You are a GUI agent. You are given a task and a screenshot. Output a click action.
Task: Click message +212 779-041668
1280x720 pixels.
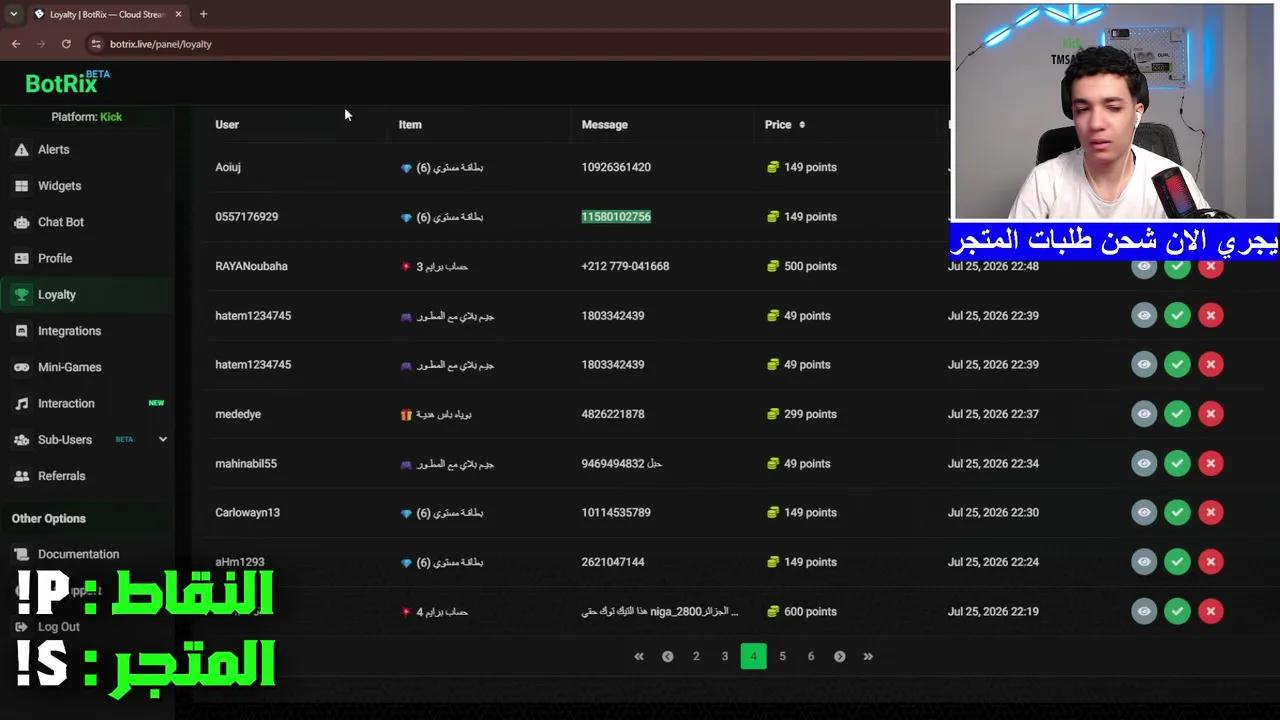click(625, 266)
